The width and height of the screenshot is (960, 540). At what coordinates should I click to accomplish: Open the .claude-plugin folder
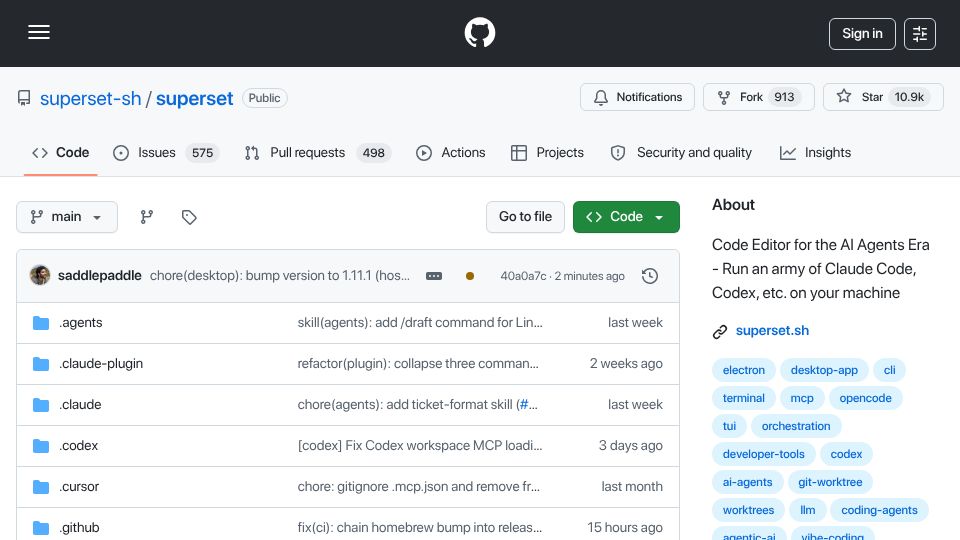coord(101,364)
